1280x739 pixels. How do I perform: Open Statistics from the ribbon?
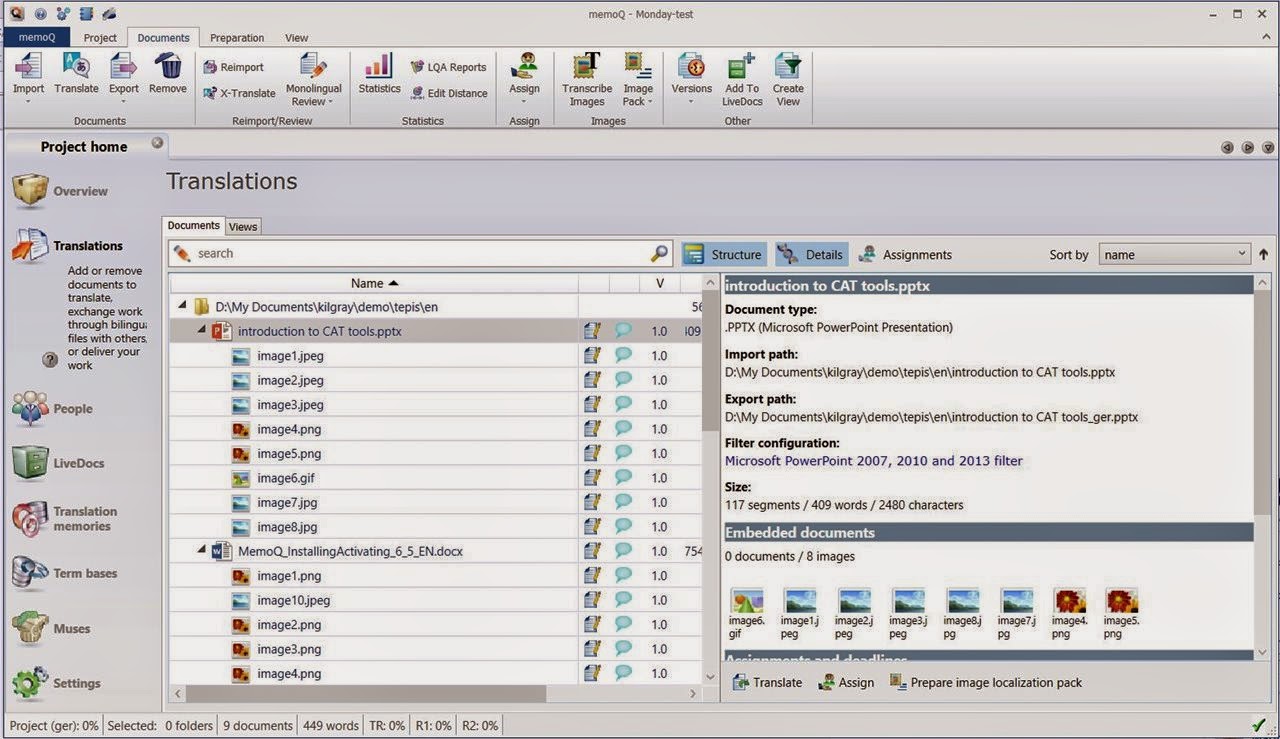[x=379, y=75]
